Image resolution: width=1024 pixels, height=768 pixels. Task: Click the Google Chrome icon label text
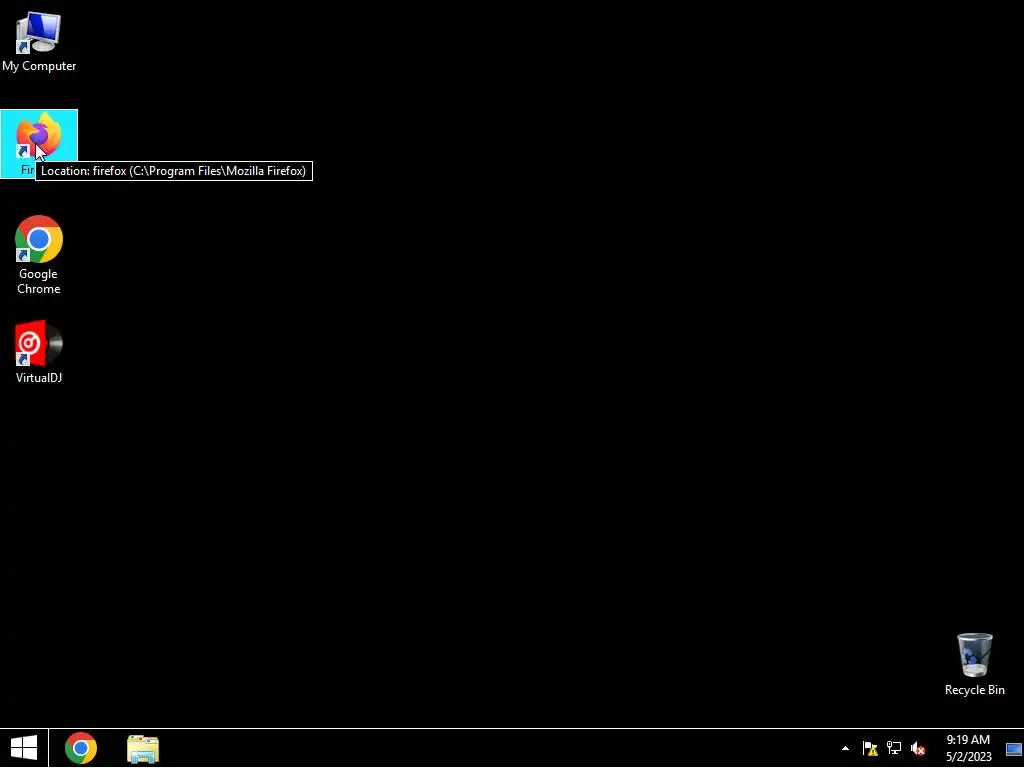click(x=39, y=281)
